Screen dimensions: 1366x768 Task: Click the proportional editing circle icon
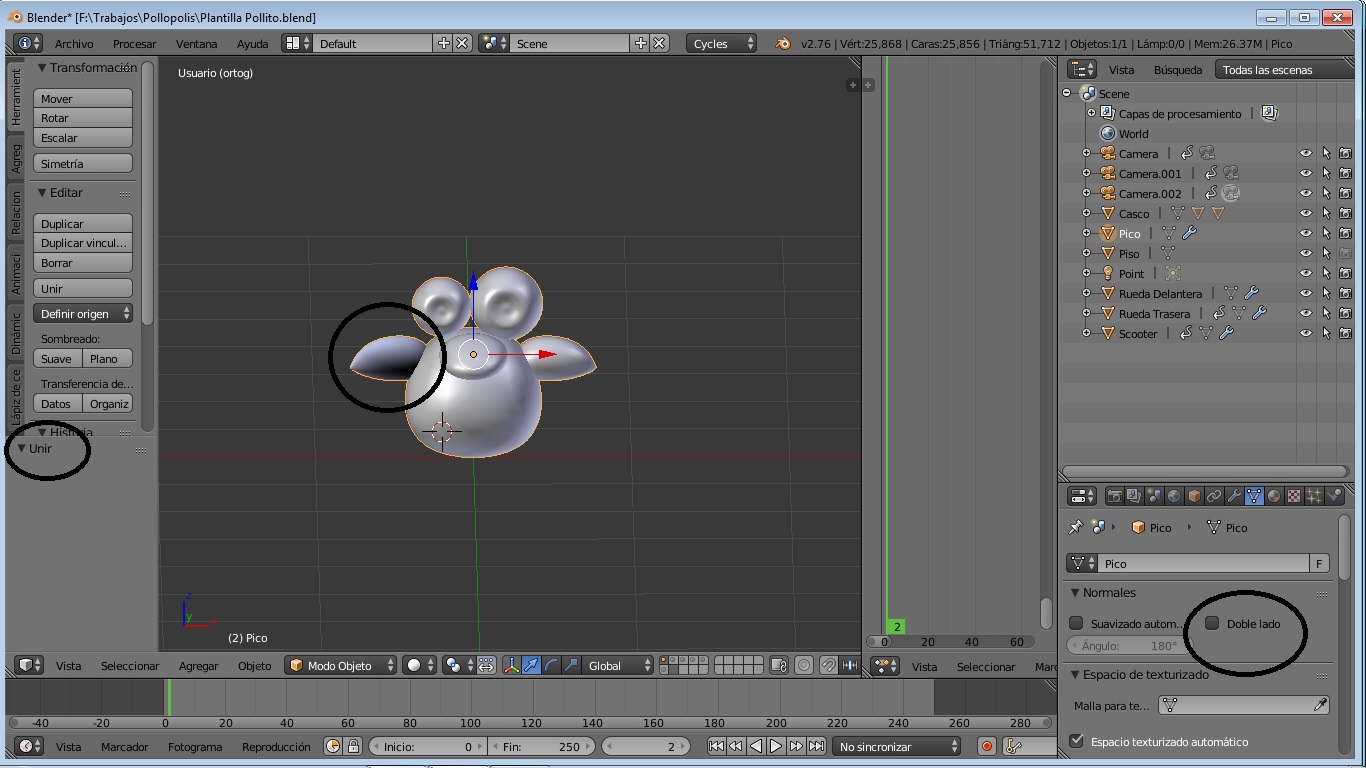coord(804,665)
